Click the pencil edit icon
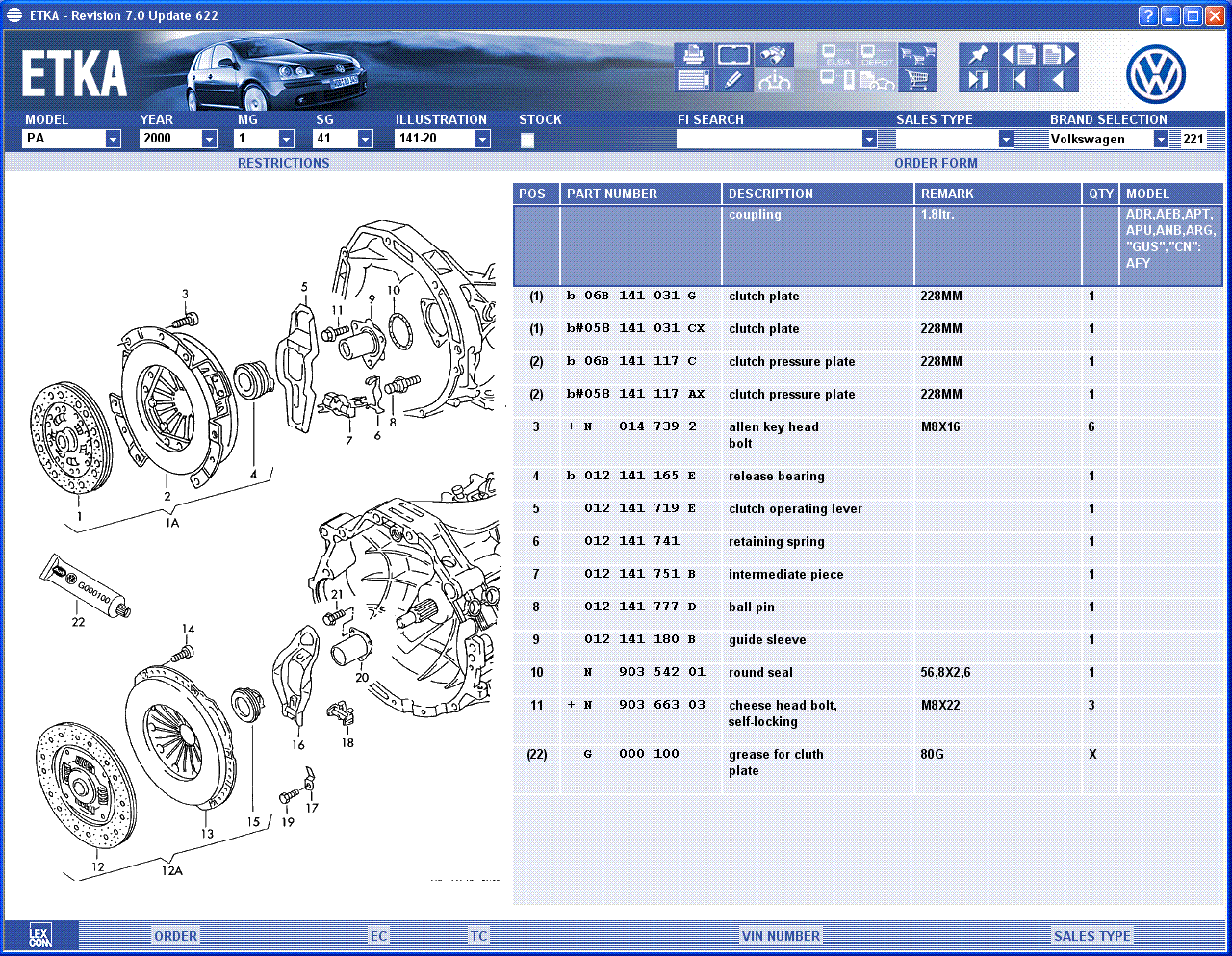The image size is (1232, 956). pos(733,80)
